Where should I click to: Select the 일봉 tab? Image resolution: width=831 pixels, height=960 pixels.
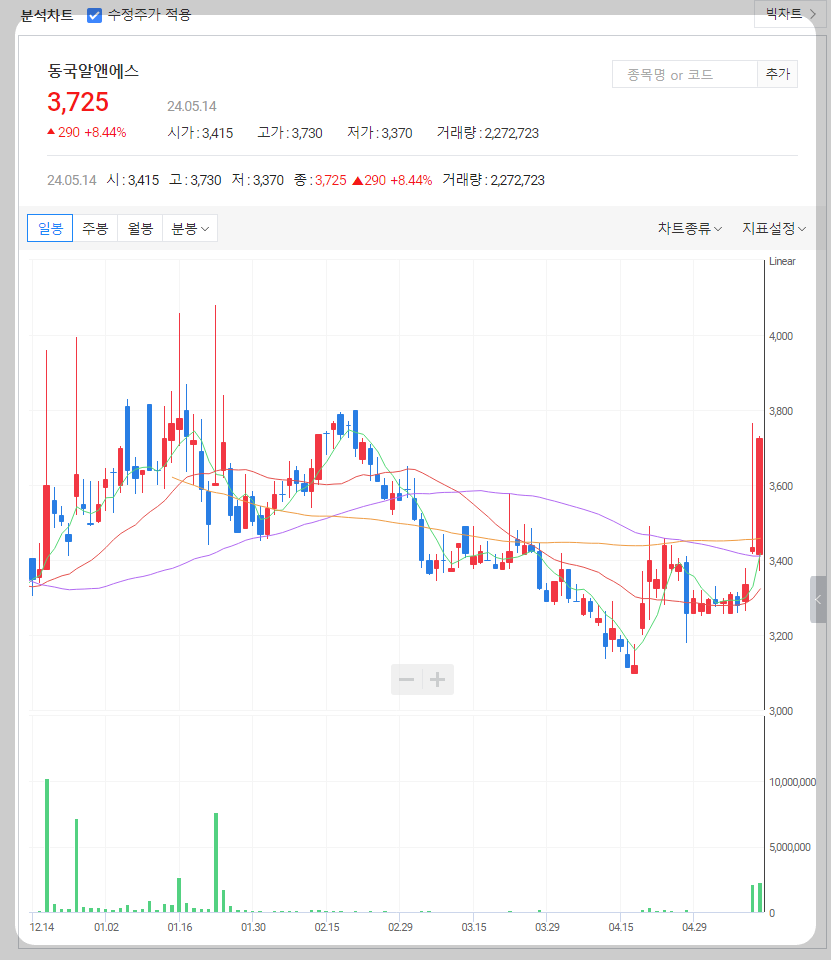[x=50, y=228]
